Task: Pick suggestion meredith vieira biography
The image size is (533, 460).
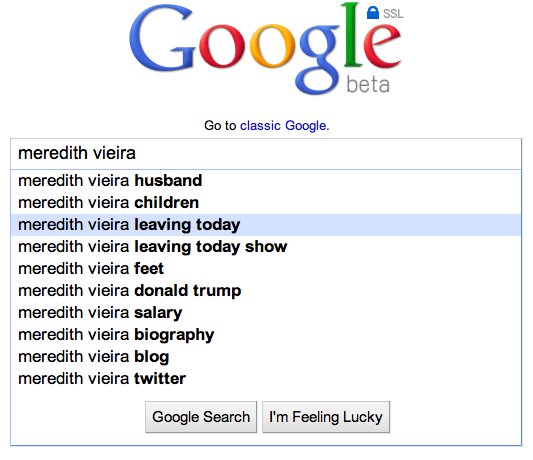Action: click(266, 335)
